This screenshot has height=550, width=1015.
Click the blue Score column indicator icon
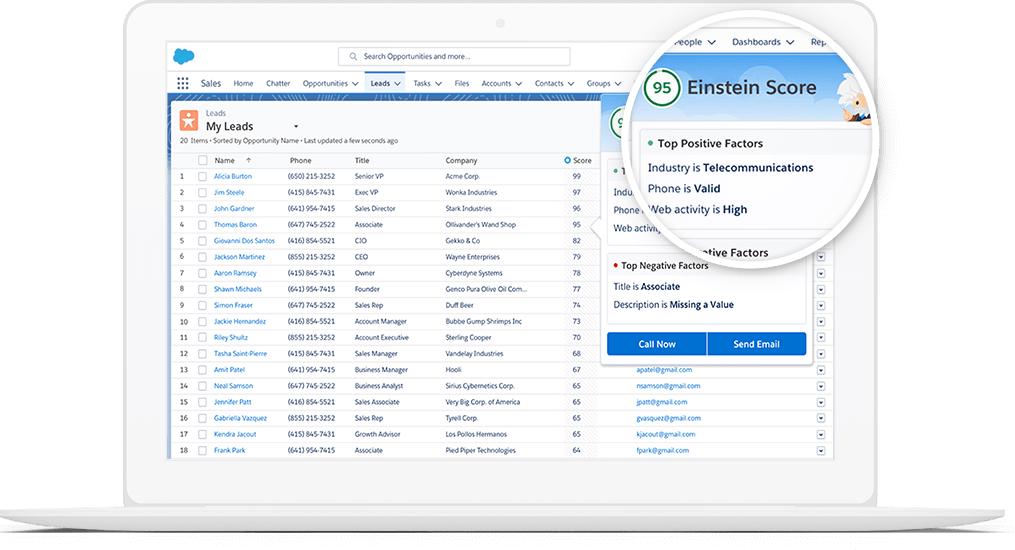click(568, 160)
